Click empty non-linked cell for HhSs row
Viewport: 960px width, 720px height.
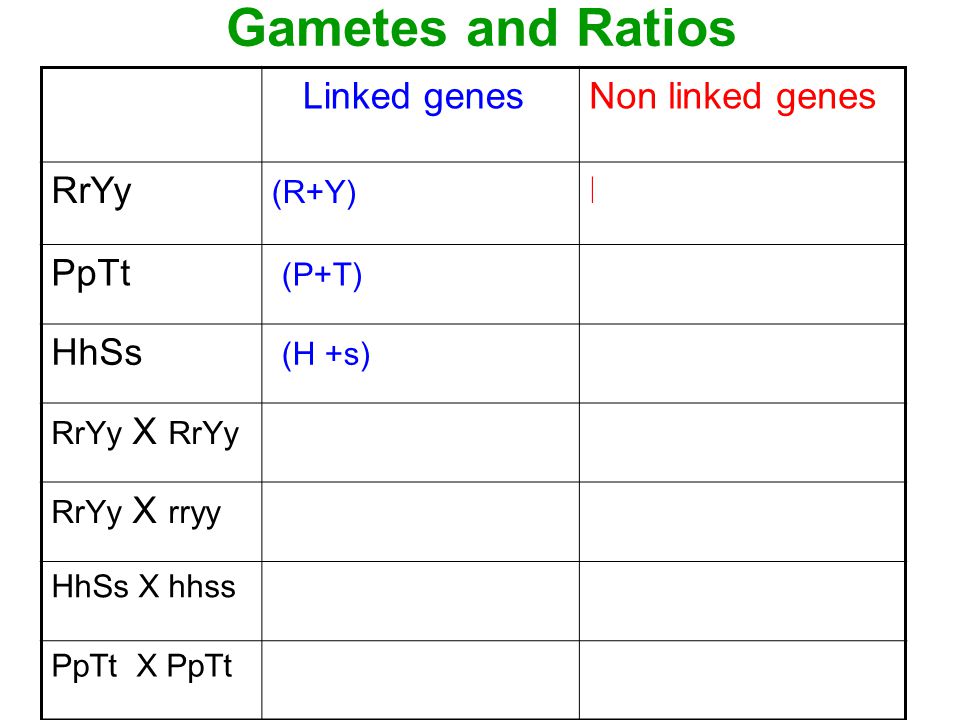742,364
